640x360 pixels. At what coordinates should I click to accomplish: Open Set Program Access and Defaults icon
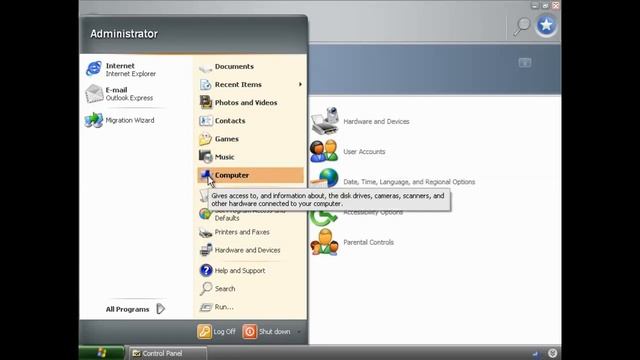205,214
